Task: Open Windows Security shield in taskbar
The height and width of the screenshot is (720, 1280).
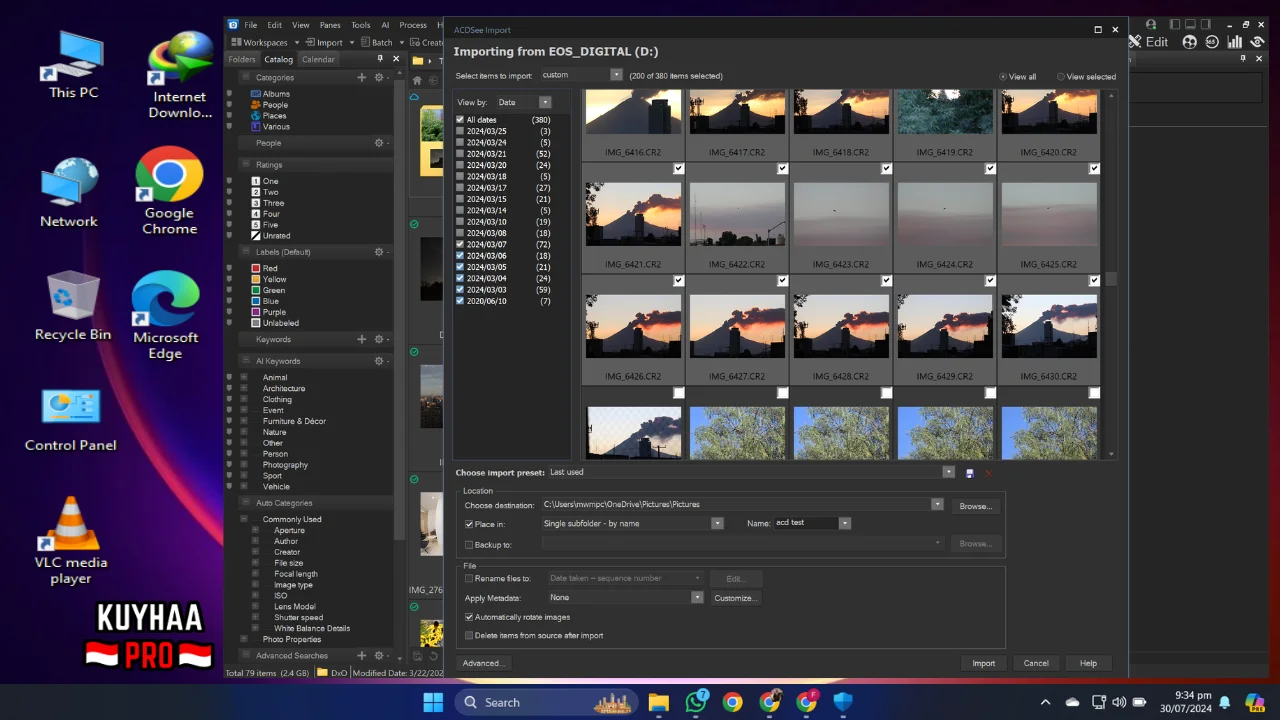Action: pyautogui.click(x=843, y=702)
